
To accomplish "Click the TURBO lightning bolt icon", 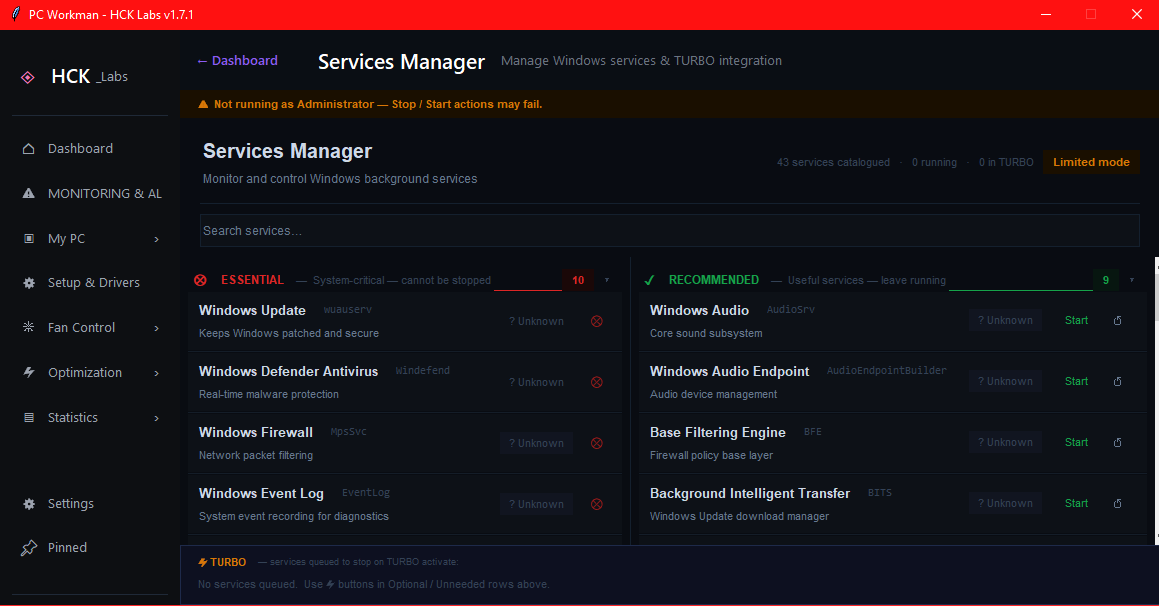I will pos(203,562).
